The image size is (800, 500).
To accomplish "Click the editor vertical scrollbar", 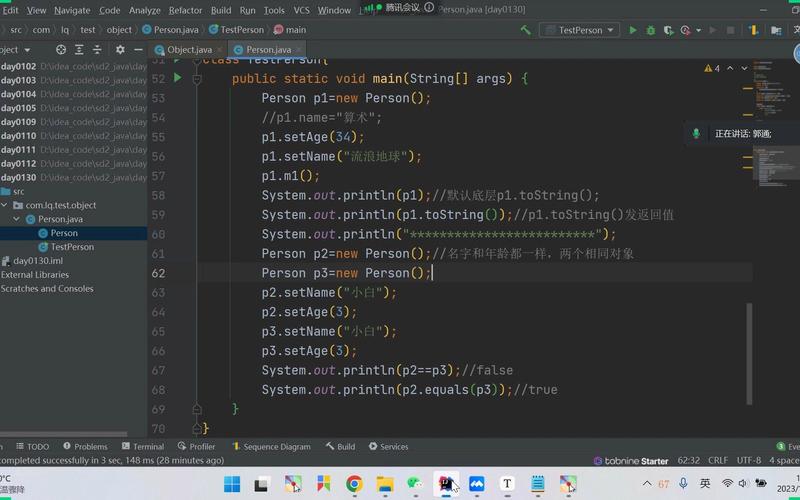I will (749, 354).
